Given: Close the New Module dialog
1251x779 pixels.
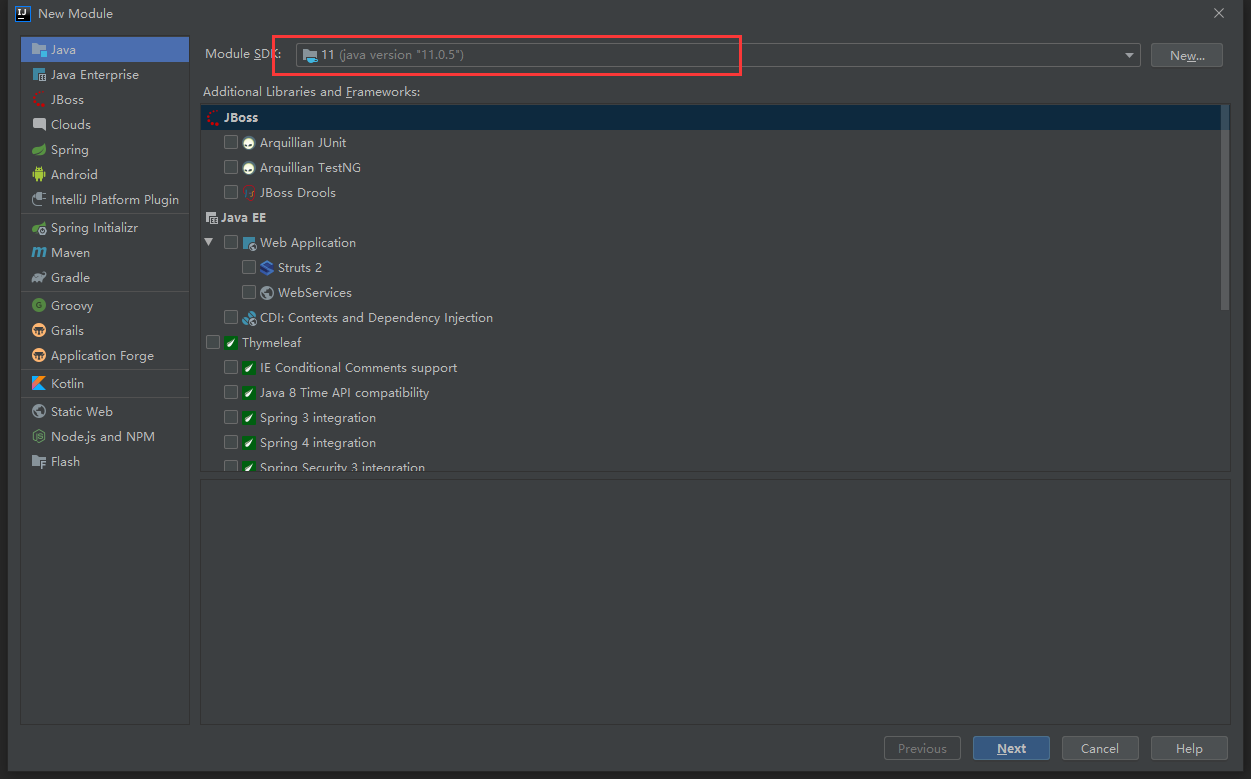Looking at the screenshot, I should (1219, 13).
